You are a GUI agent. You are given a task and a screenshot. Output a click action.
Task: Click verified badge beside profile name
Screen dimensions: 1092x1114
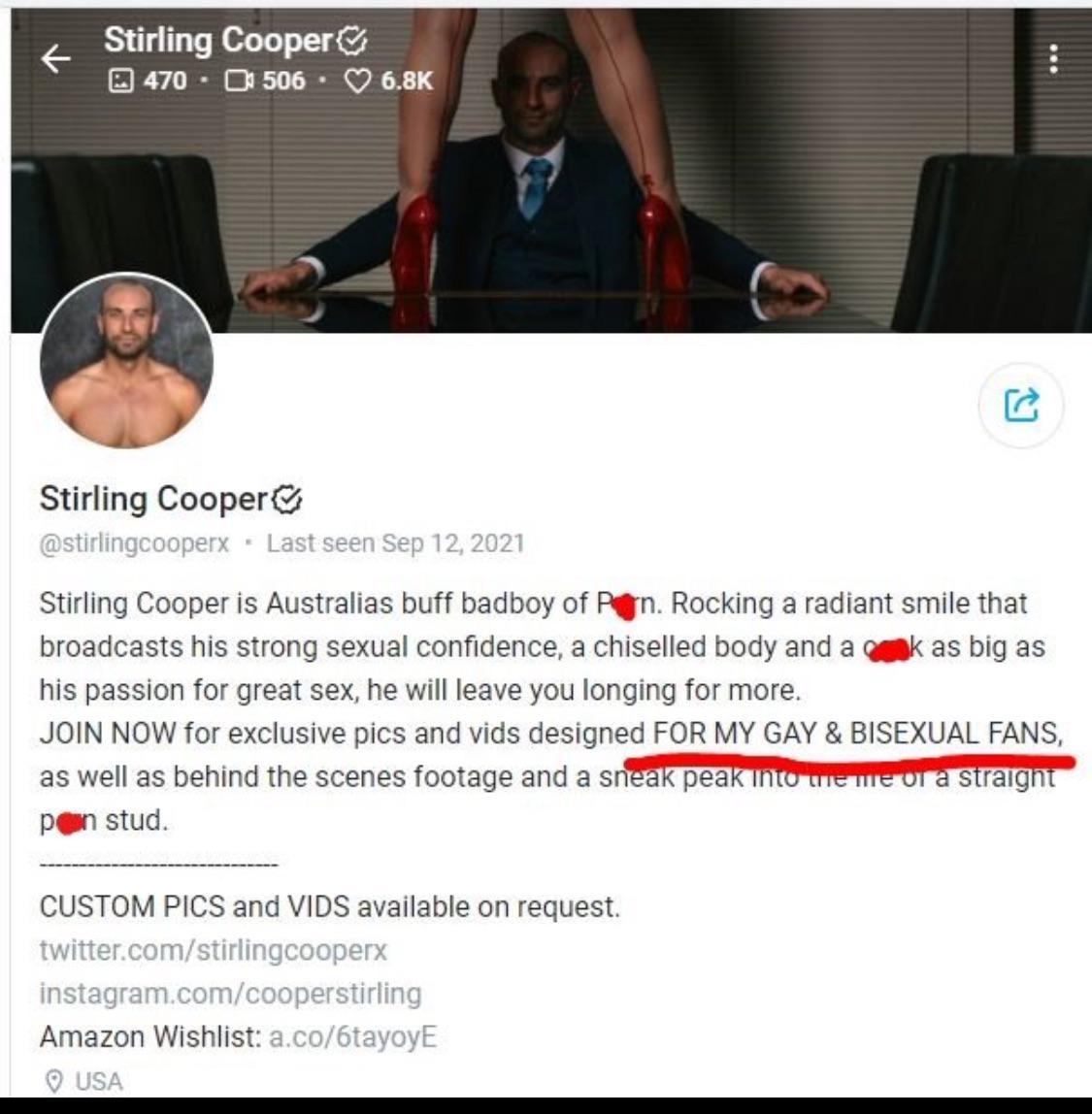point(287,500)
